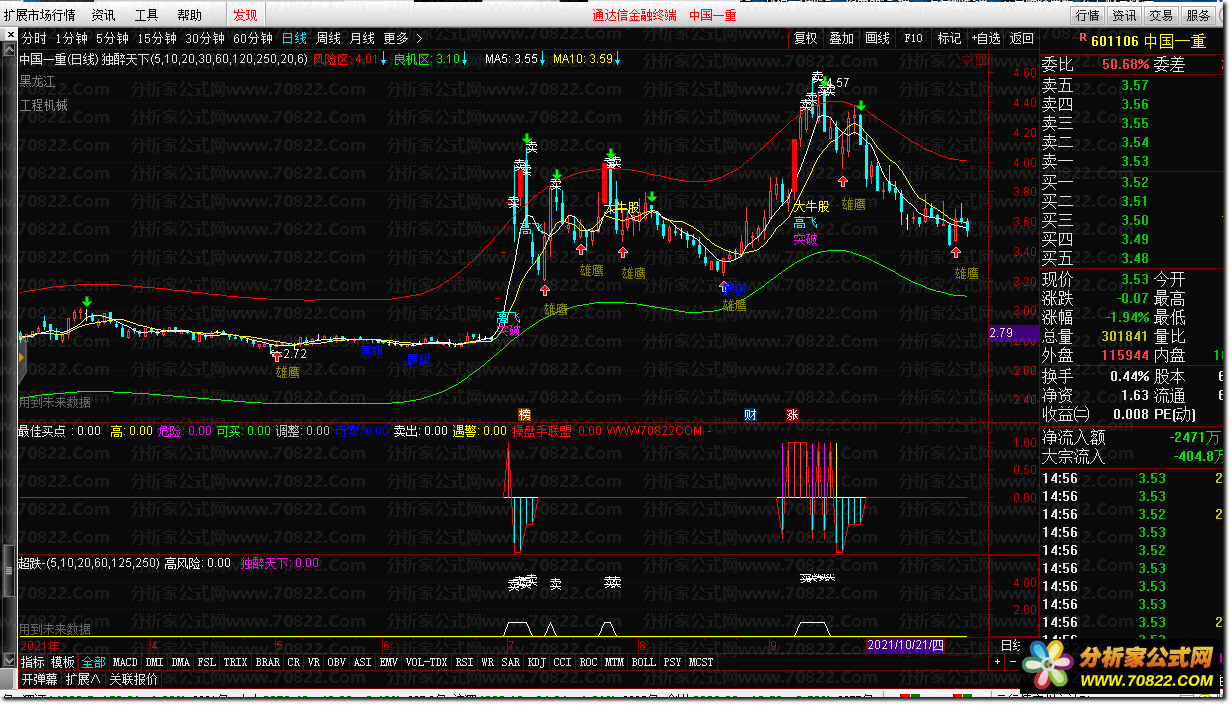Click the 标记 toolbar button
Viewport: 1232px width, 705px height.
tap(949, 39)
